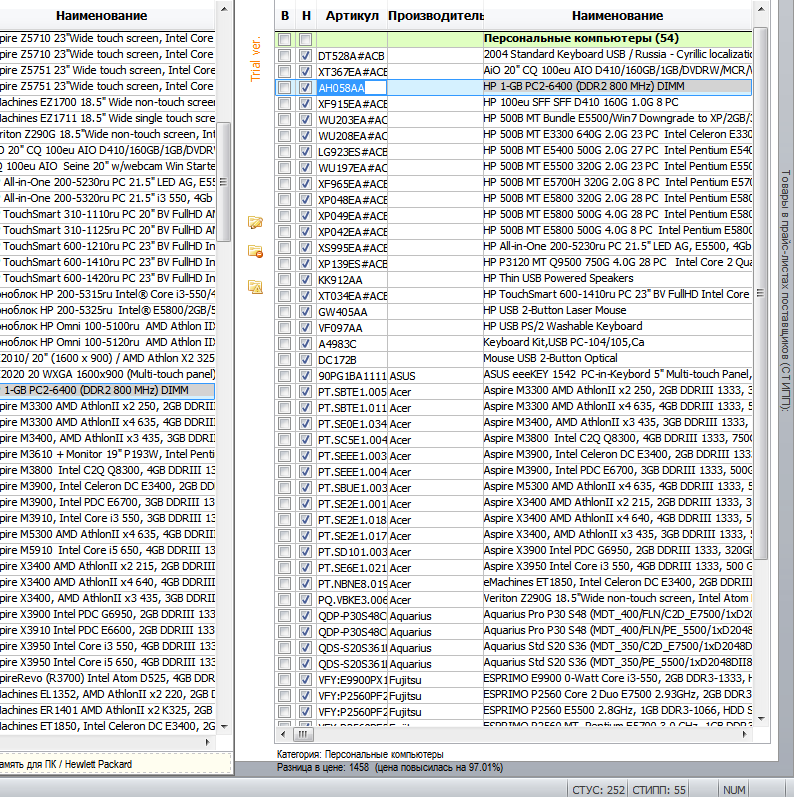Screen dimensions: 794x797
Task: Click the right table vertical scrollbar thumb
Action: [760, 293]
